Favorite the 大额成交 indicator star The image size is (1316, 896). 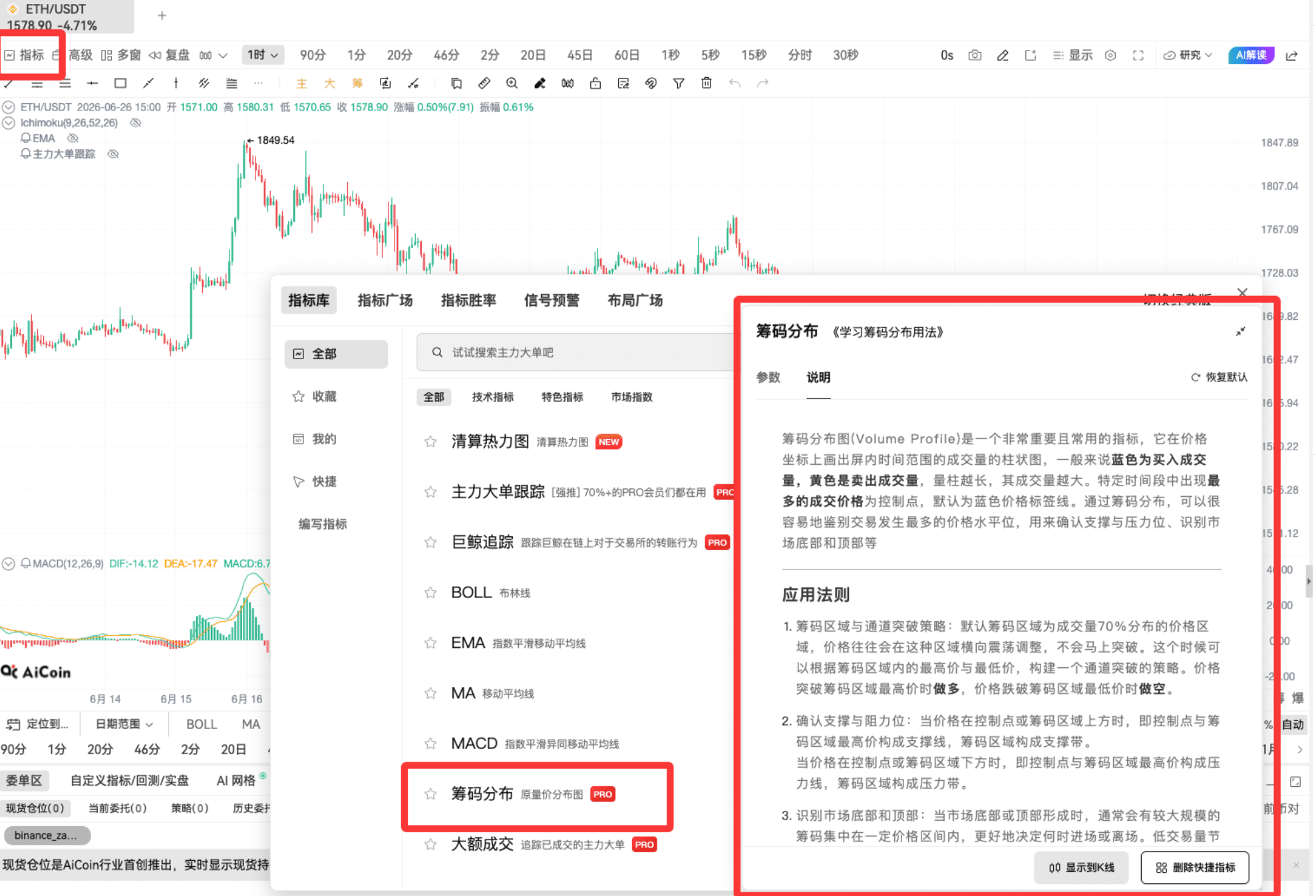(430, 844)
